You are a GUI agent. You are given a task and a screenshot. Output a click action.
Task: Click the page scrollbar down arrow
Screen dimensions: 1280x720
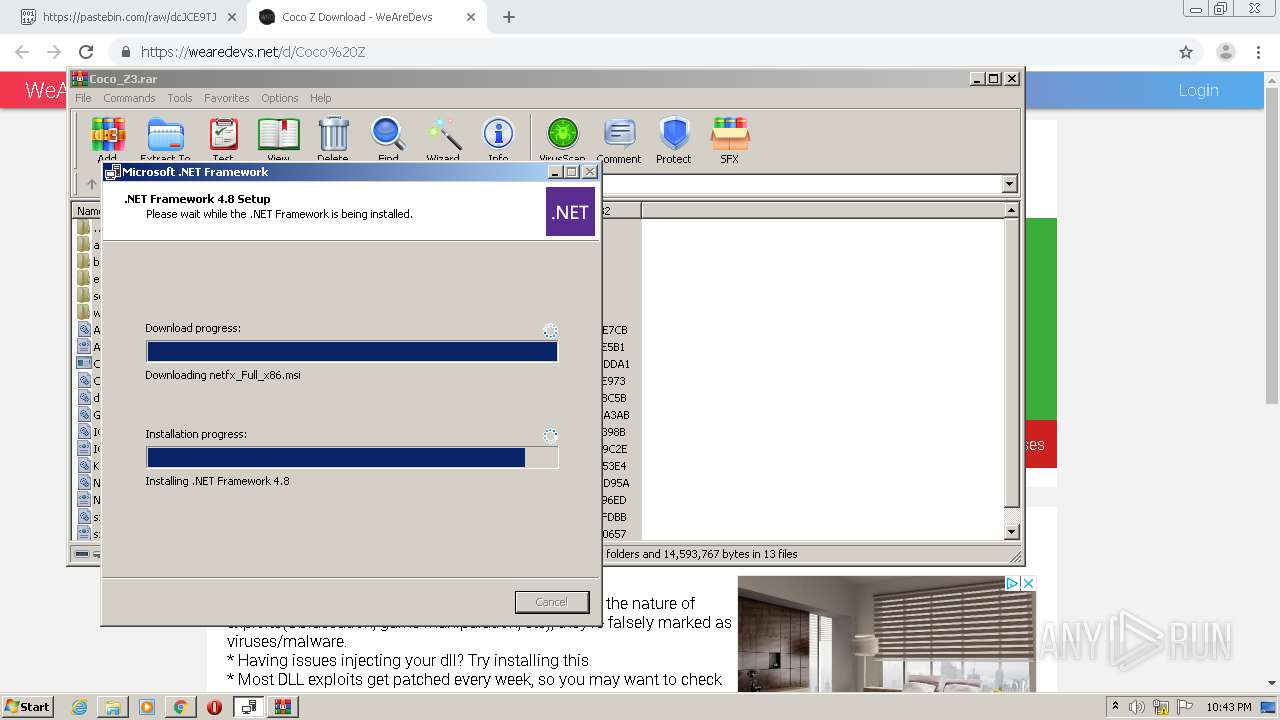coord(1272,684)
